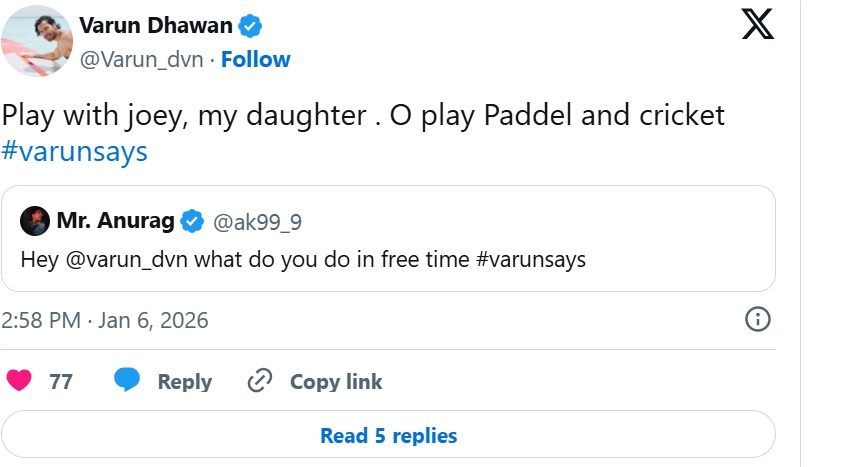The image size is (859, 467).
Task: Click the Reply text label
Action: (185, 381)
